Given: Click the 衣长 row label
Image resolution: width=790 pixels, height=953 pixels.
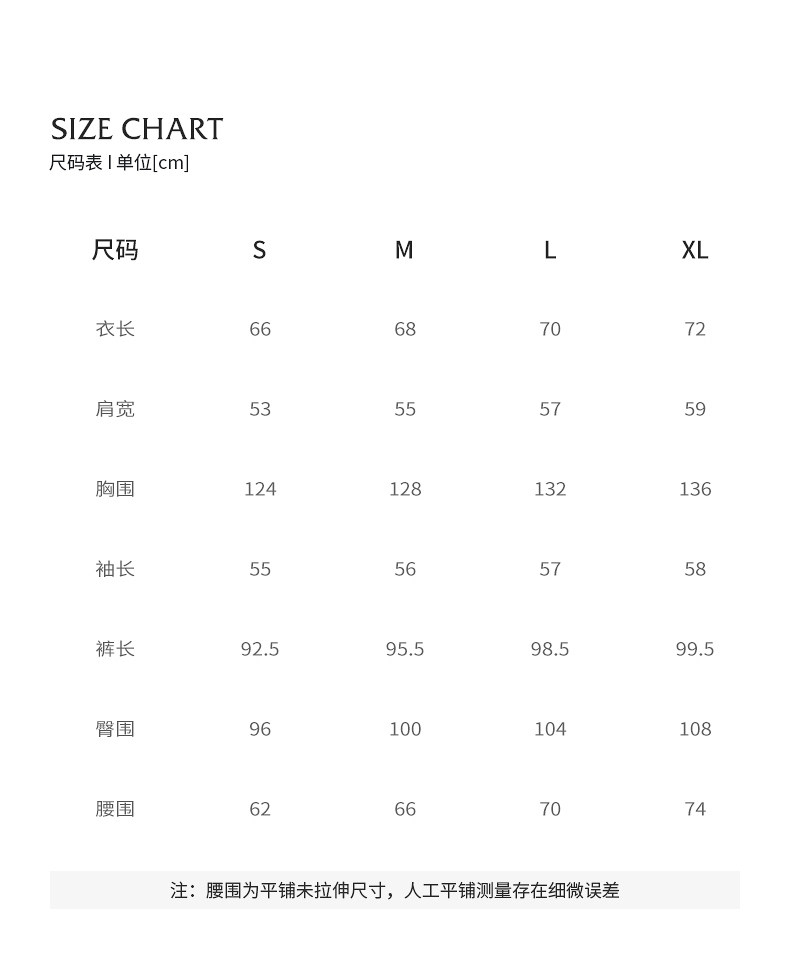Looking at the screenshot, I should [x=115, y=329].
